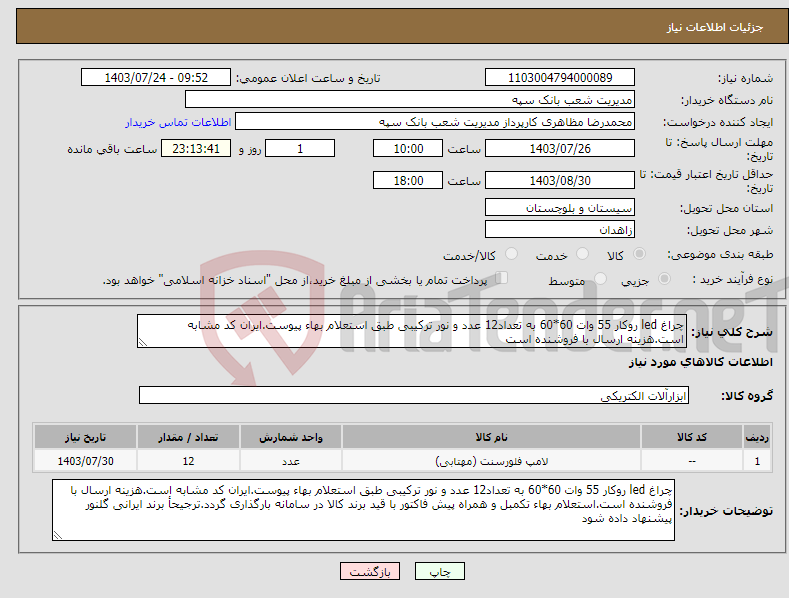Click the نام کالا column header

click(x=491, y=437)
